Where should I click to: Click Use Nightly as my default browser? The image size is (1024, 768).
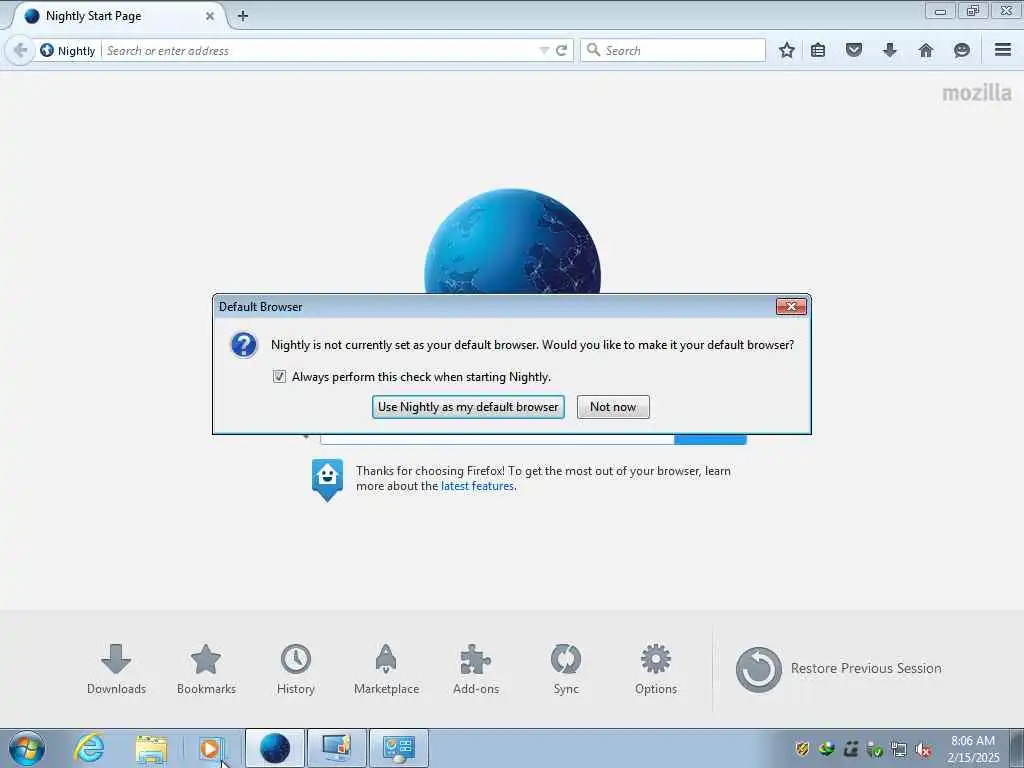(468, 407)
